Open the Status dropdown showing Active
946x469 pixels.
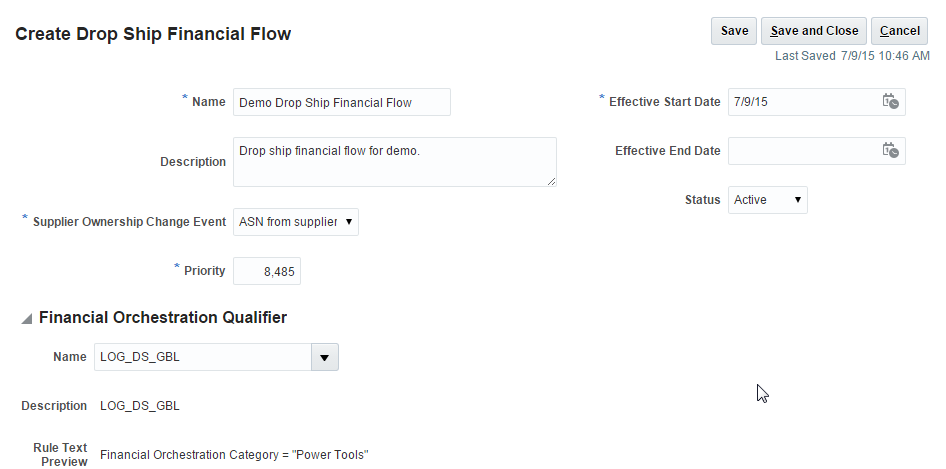pyautogui.click(x=767, y=200)
